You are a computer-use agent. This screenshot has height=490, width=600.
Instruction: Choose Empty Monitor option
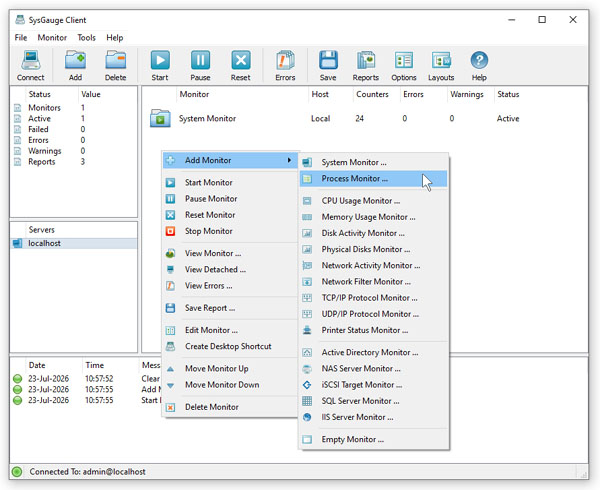coord(373,440)
